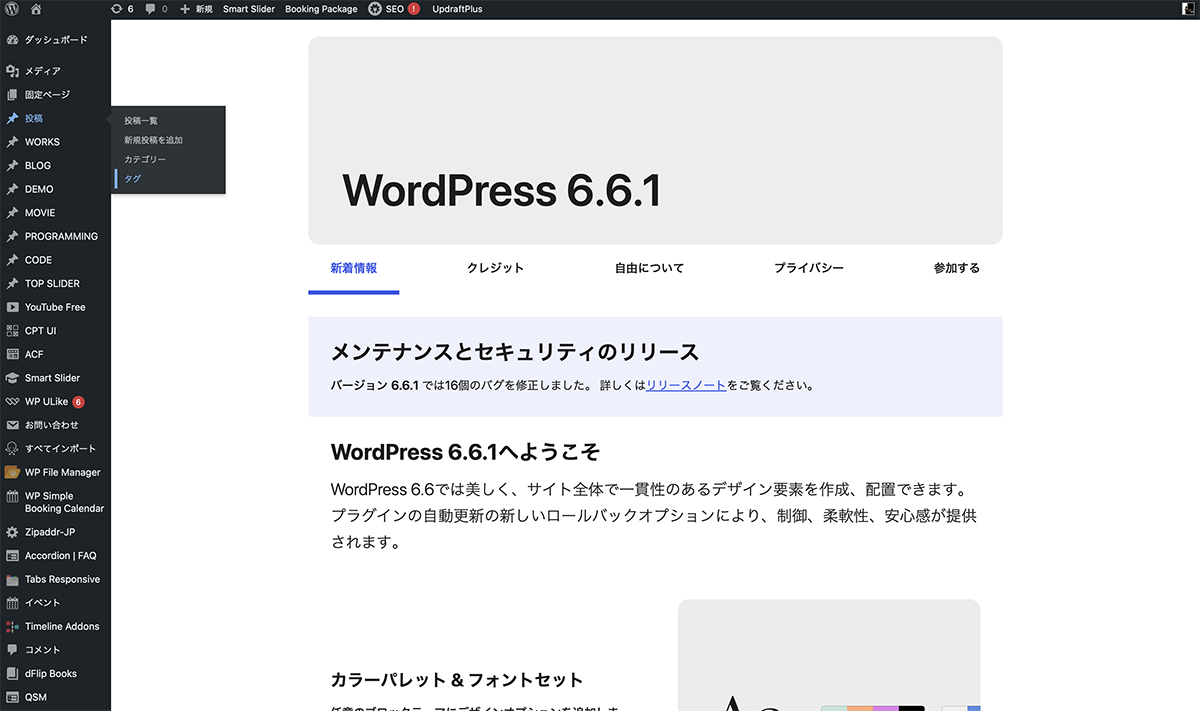Click the Media library icon
Screen dimensions: 1200x711
pos(12,71)
